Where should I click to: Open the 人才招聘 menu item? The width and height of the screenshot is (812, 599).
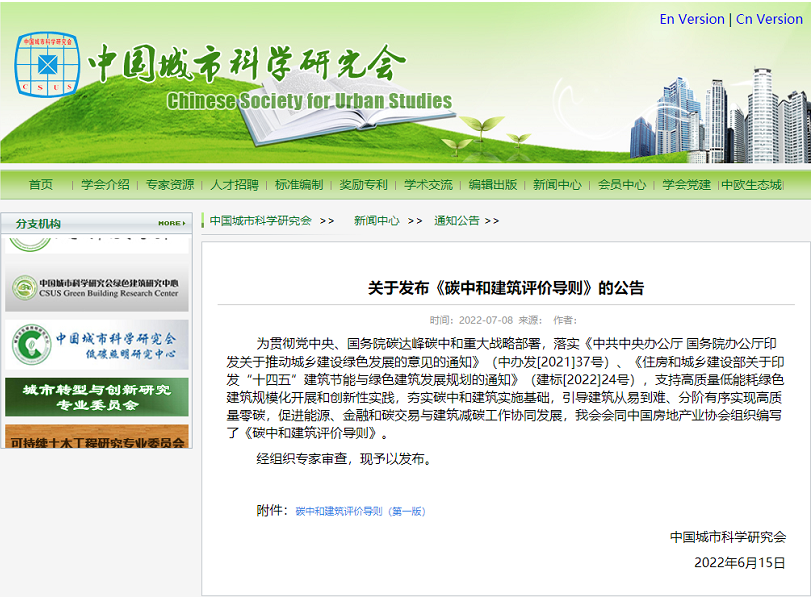tap(235, 184)
